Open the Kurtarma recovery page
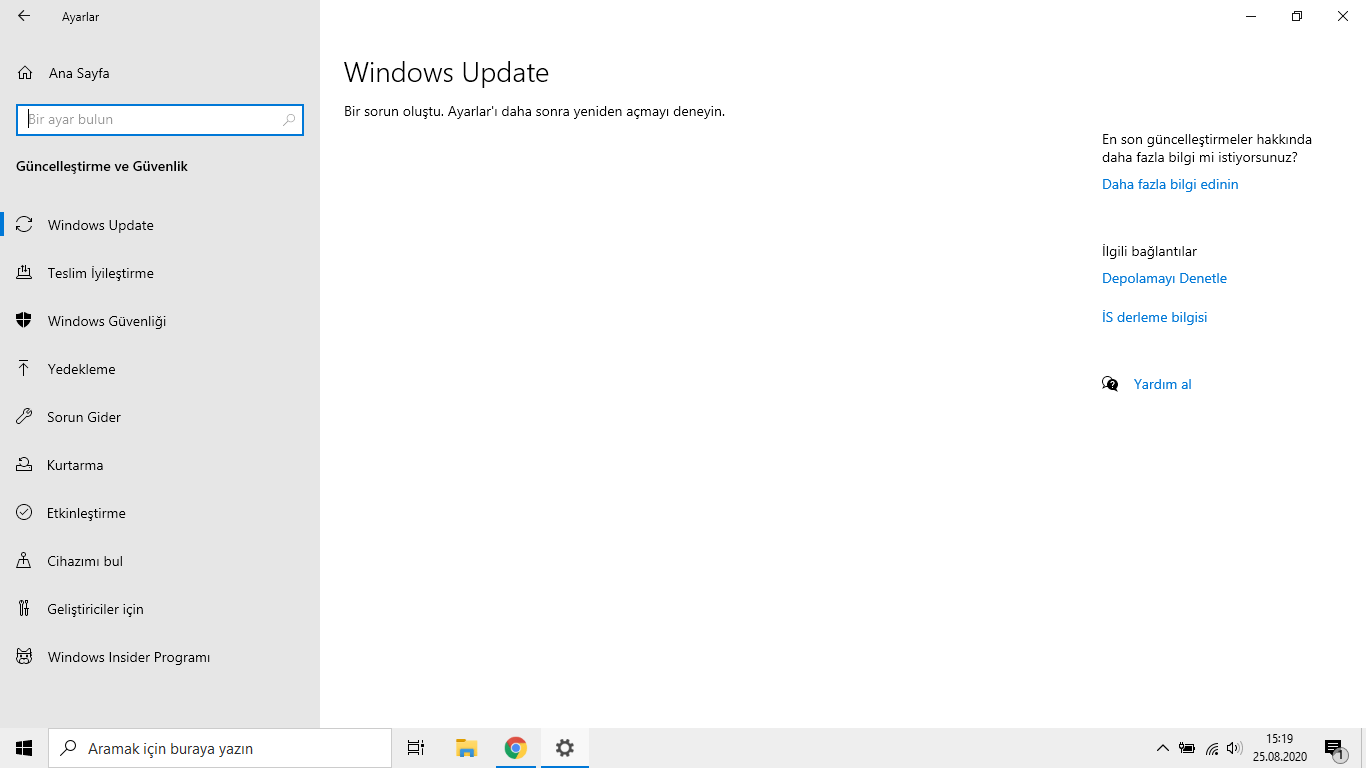The width and height of the screenshot is (1366, 768). [x=160, y=465]
